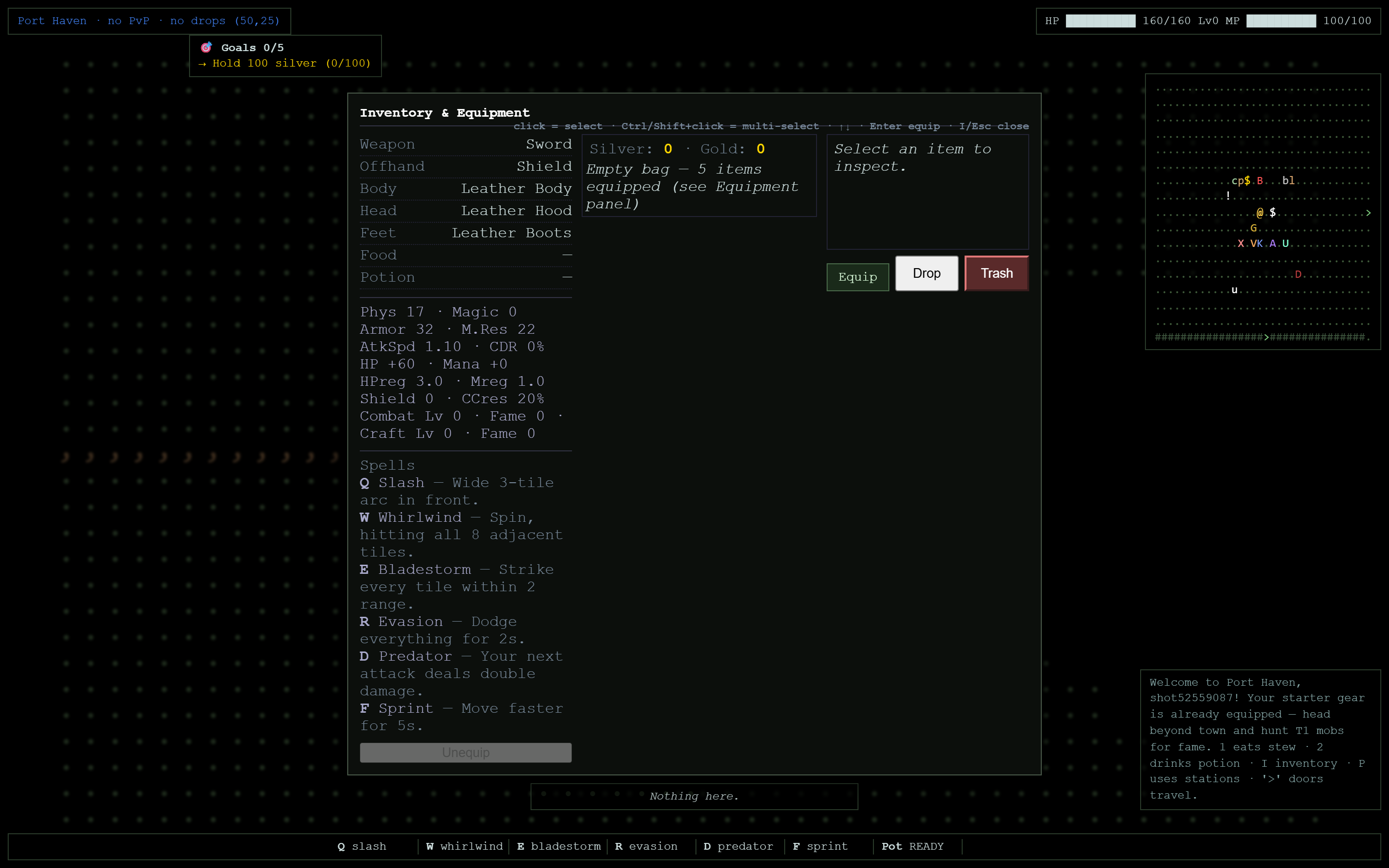Select the Body Leather Body row

click(465, 188)
